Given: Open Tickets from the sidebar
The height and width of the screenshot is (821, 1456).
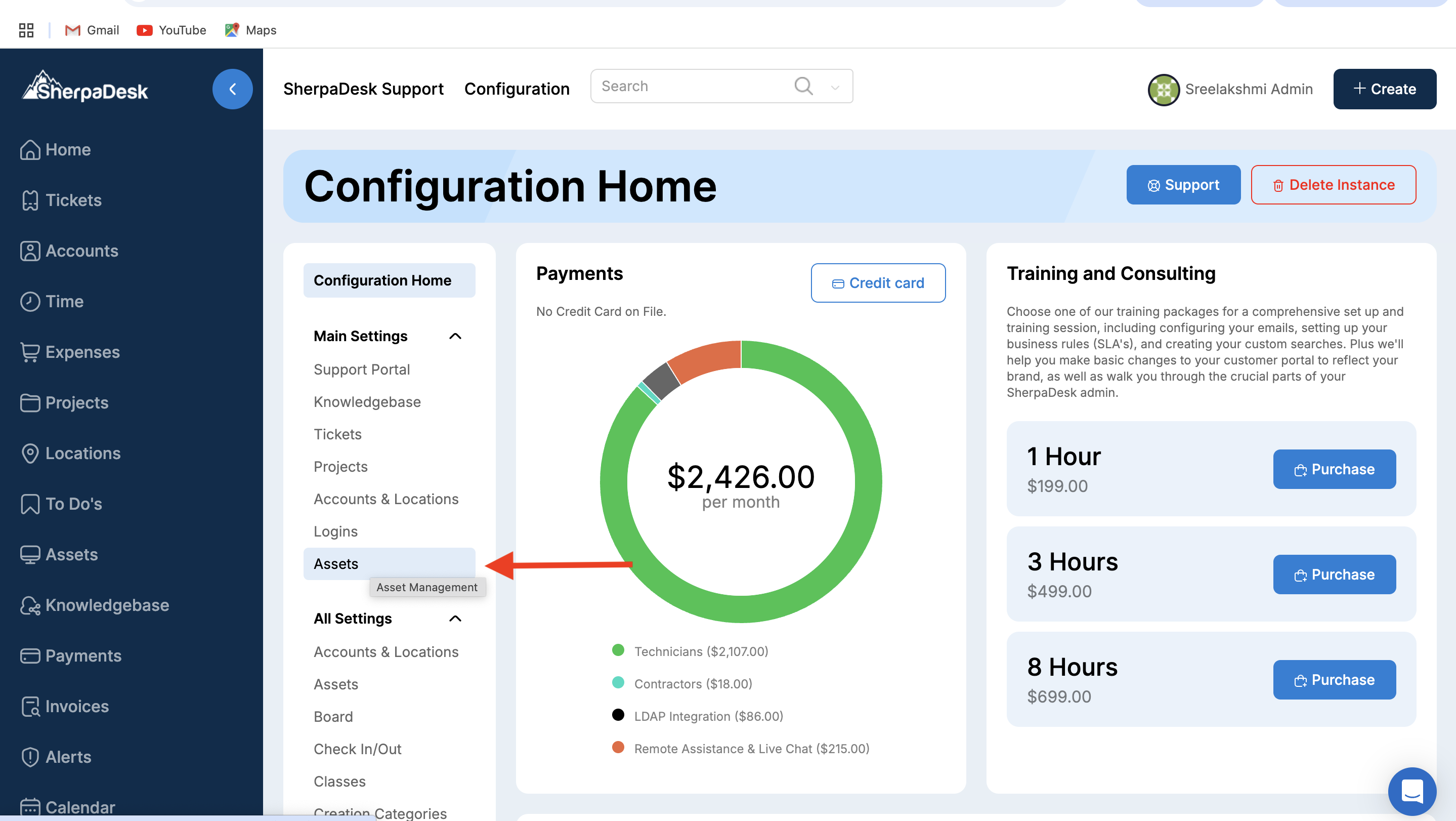Looking at the screenshot, I should point(73,200).
